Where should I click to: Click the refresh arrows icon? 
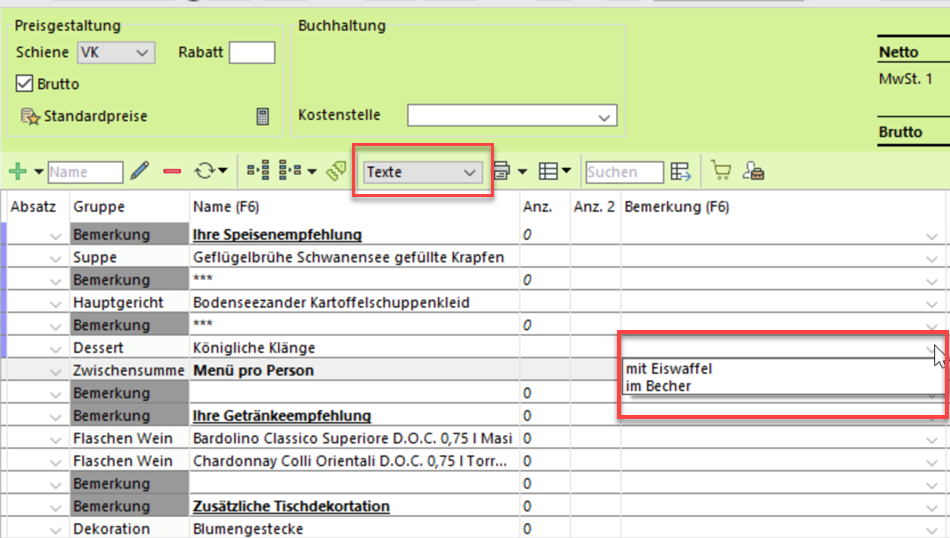[205, 172]
